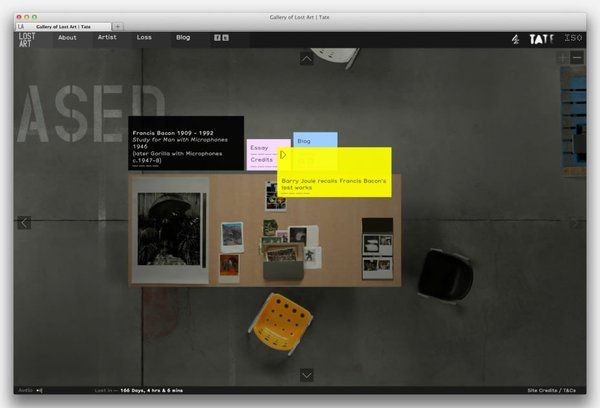Pan up using the top chevron
Image resolution: width=600 pixels, height=408 pixels.
(306, 59)
